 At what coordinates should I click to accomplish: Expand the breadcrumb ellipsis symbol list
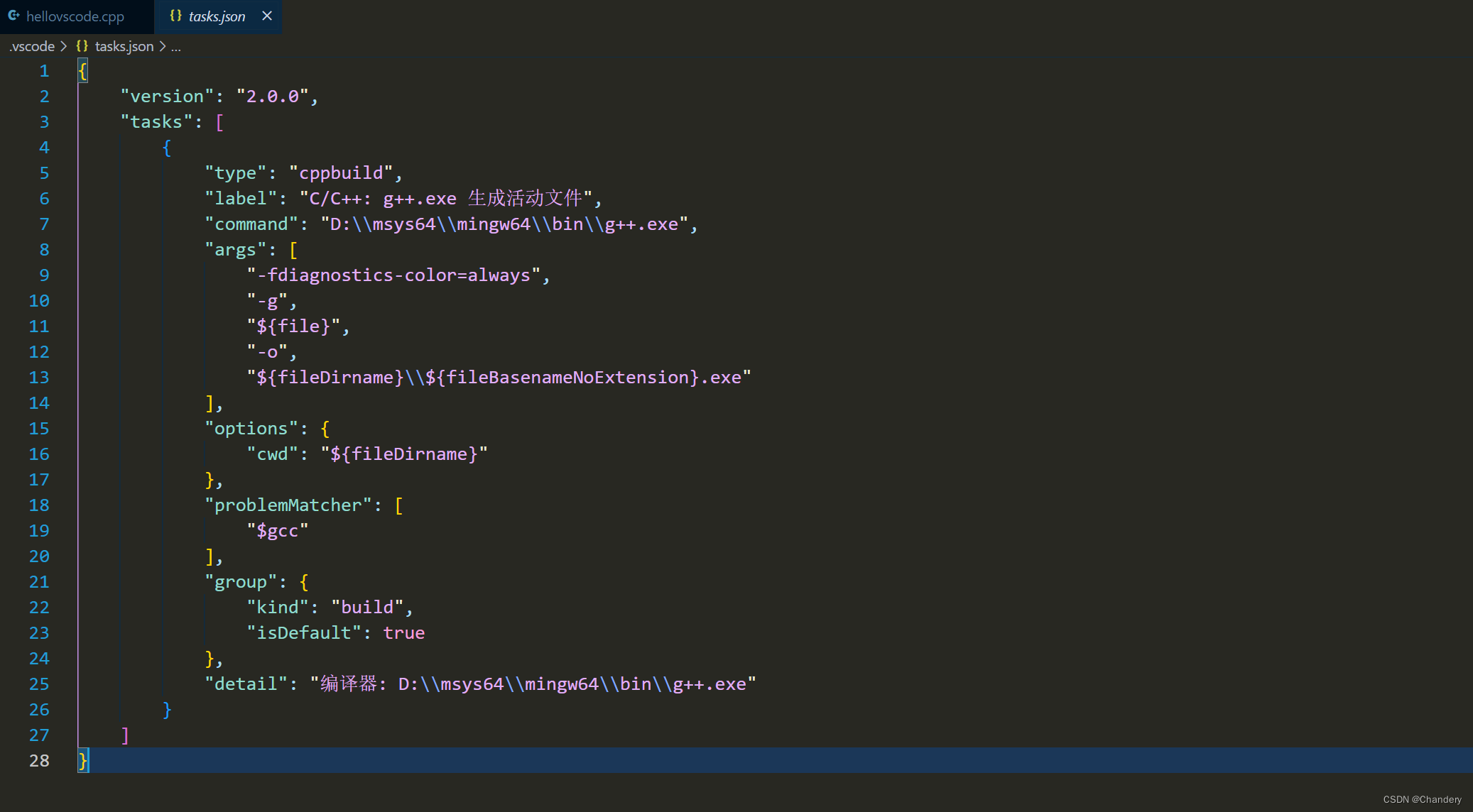tap(175, 47)
